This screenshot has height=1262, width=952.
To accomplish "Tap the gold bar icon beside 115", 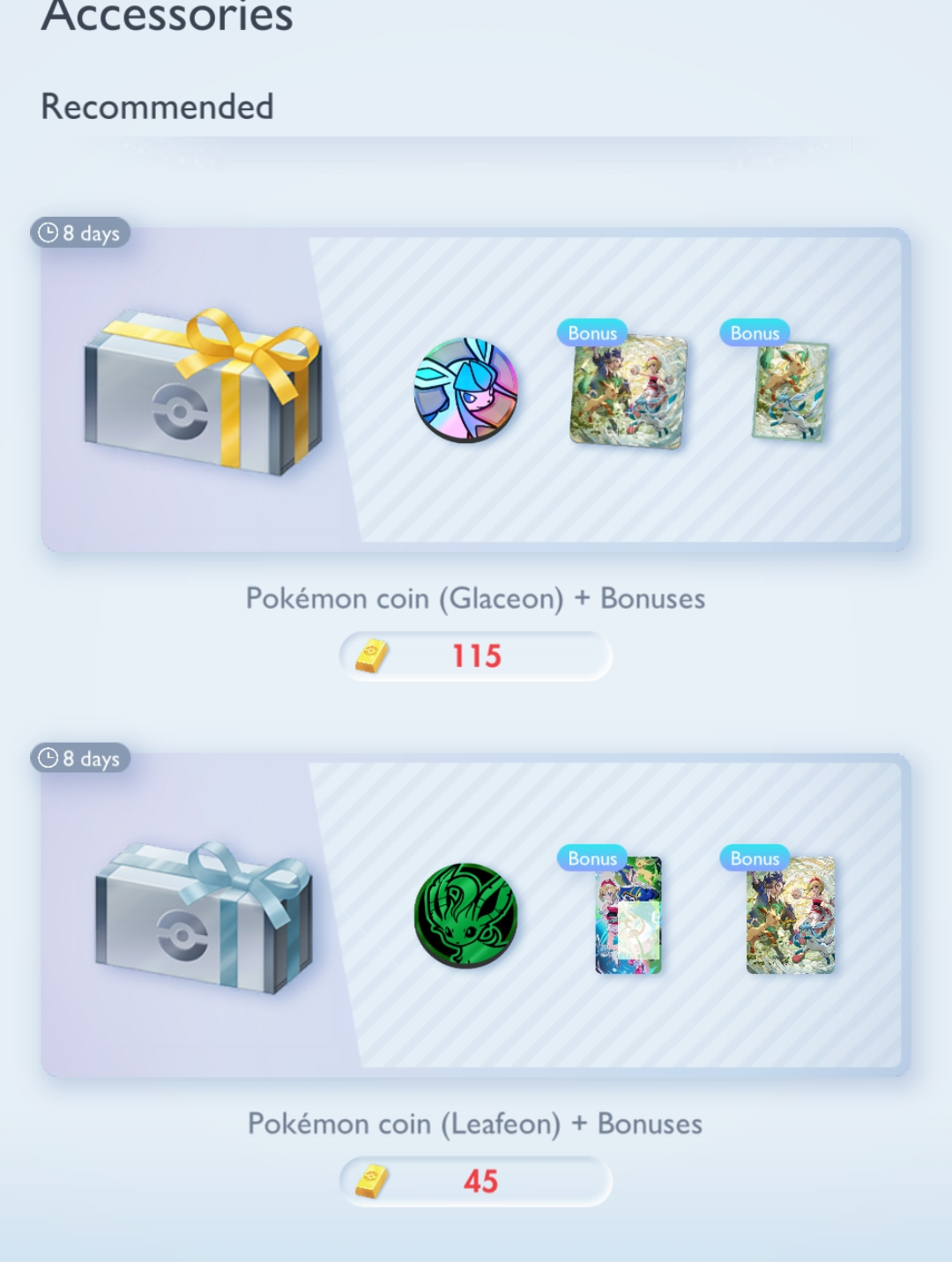I will coord(371,656).
